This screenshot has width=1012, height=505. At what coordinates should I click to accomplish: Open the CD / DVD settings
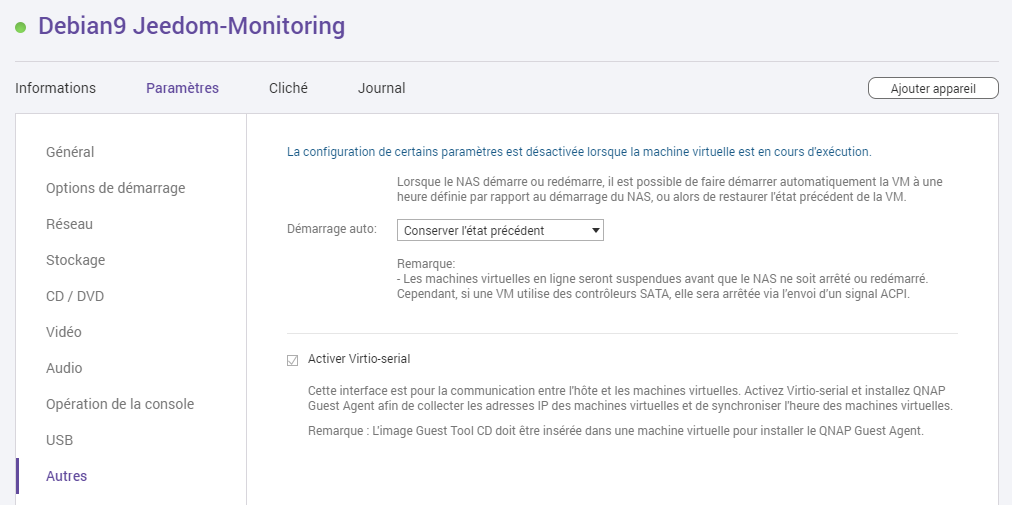[x=75, y=296]
